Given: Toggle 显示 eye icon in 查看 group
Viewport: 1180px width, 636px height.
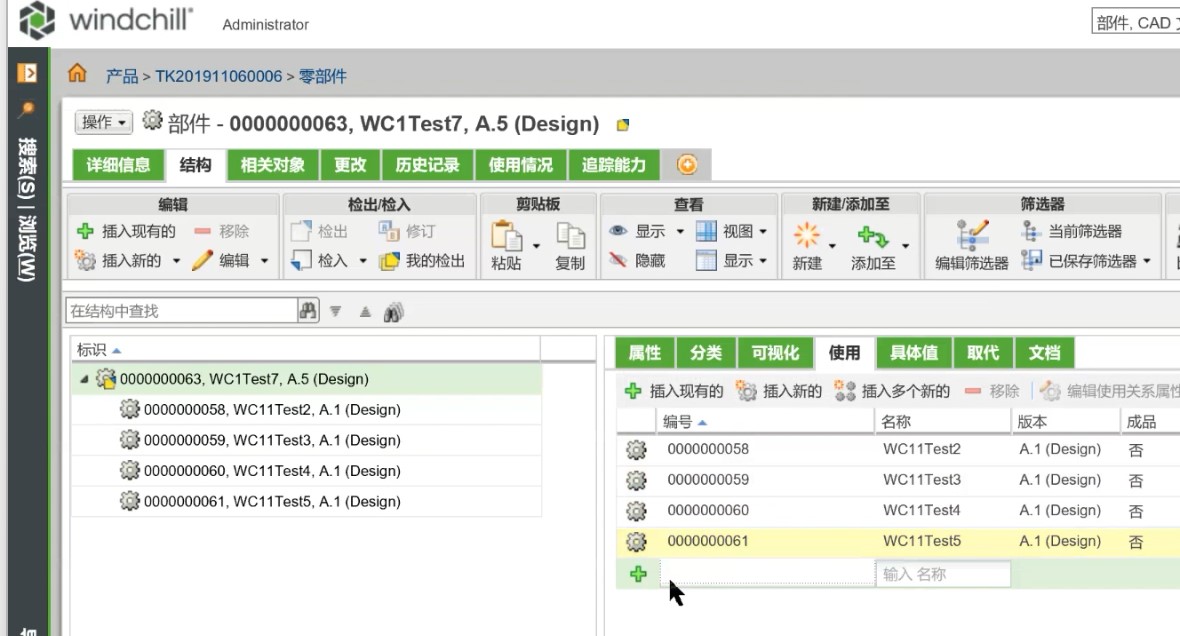Looking at the screenshot, I should point(618,230).
